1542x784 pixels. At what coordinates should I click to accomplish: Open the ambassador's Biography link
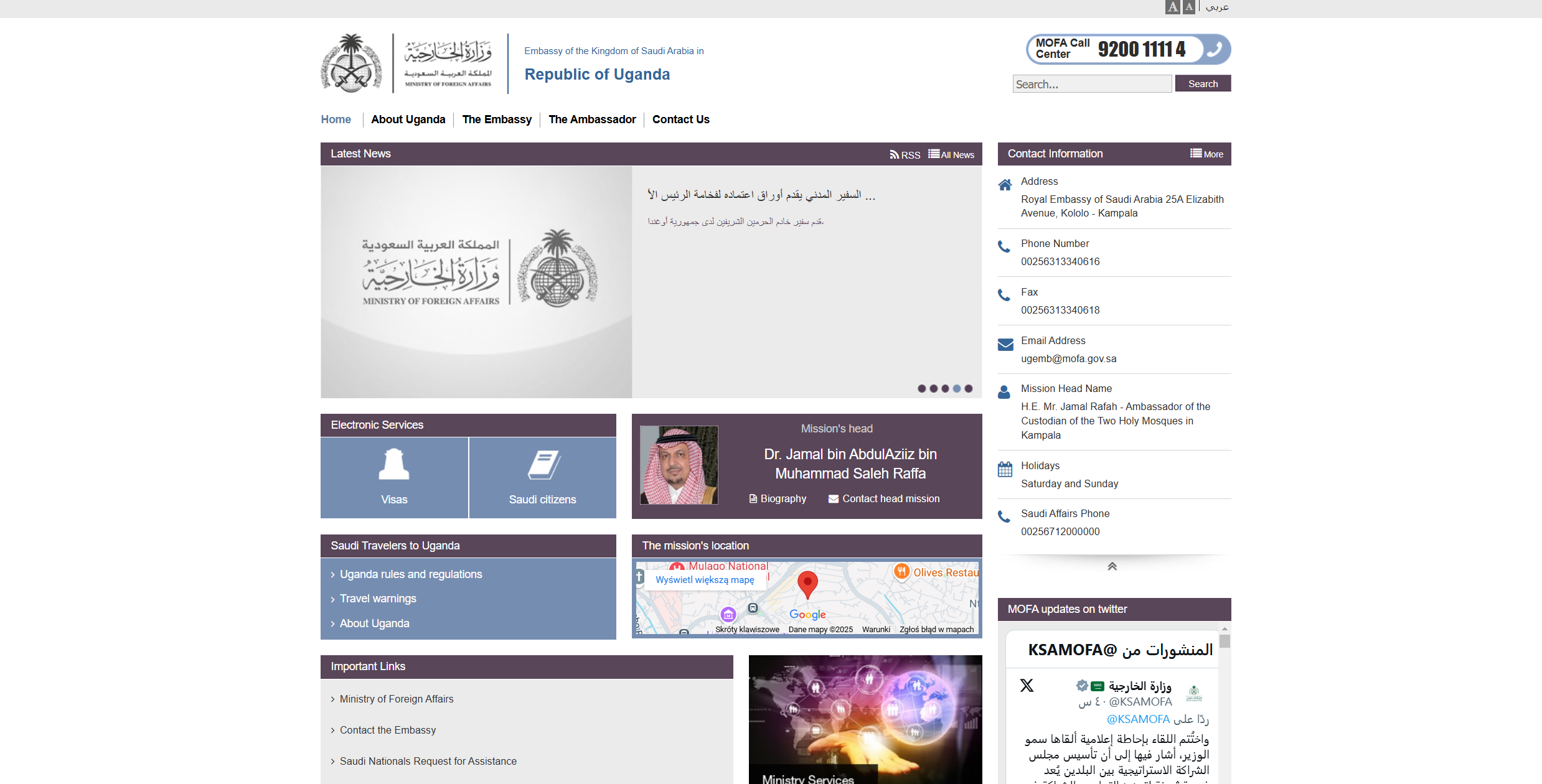coord(778,499)
